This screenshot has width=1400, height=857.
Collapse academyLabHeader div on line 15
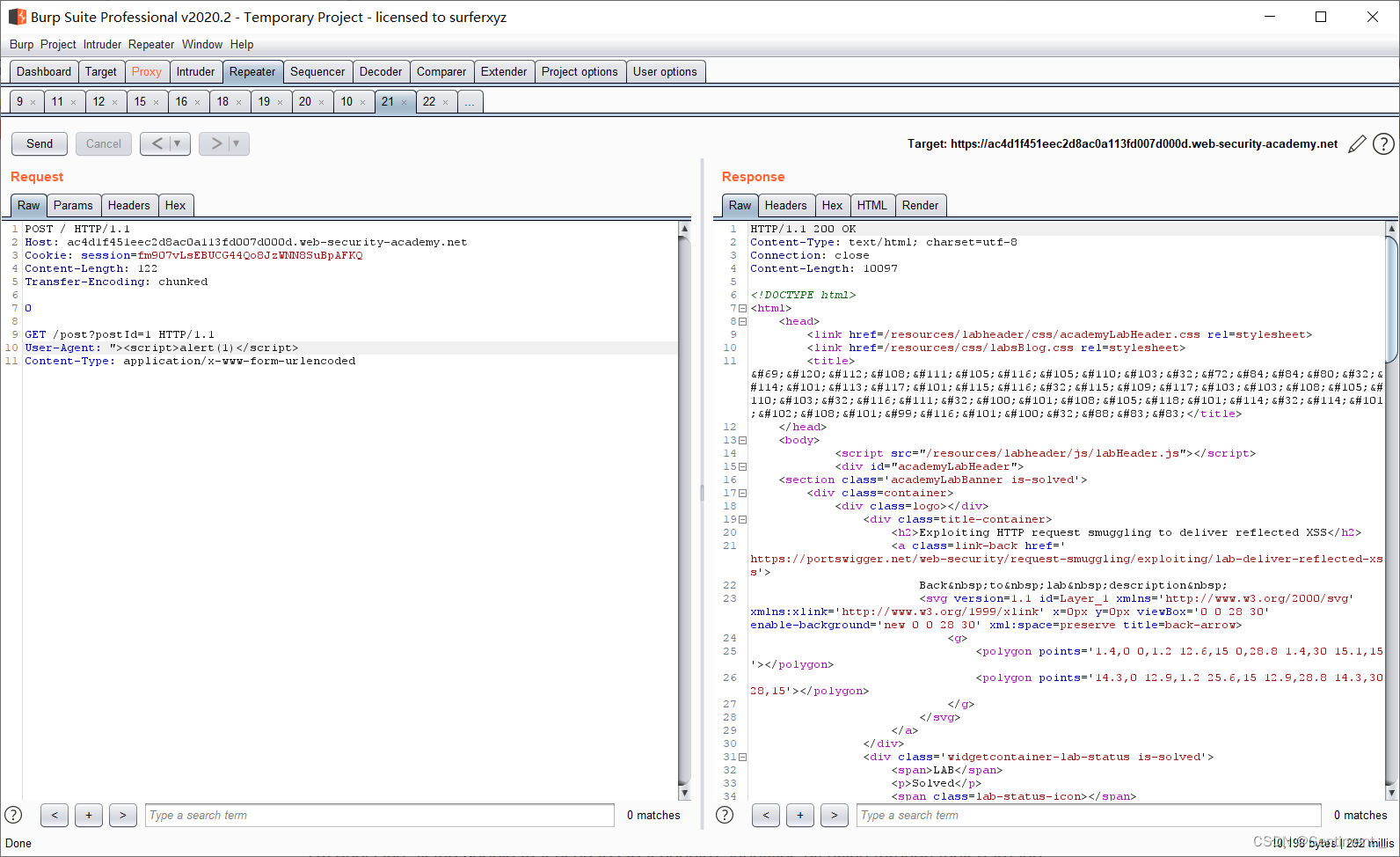coord(742,466)
